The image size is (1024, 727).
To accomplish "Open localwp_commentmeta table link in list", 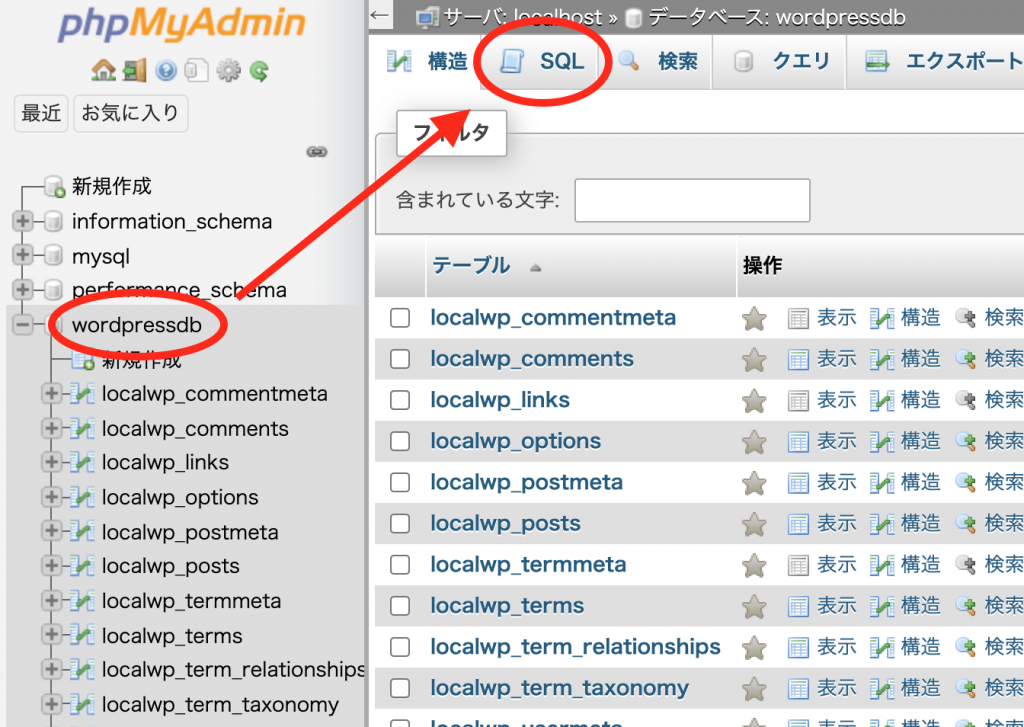I will (x=553, y=318).
